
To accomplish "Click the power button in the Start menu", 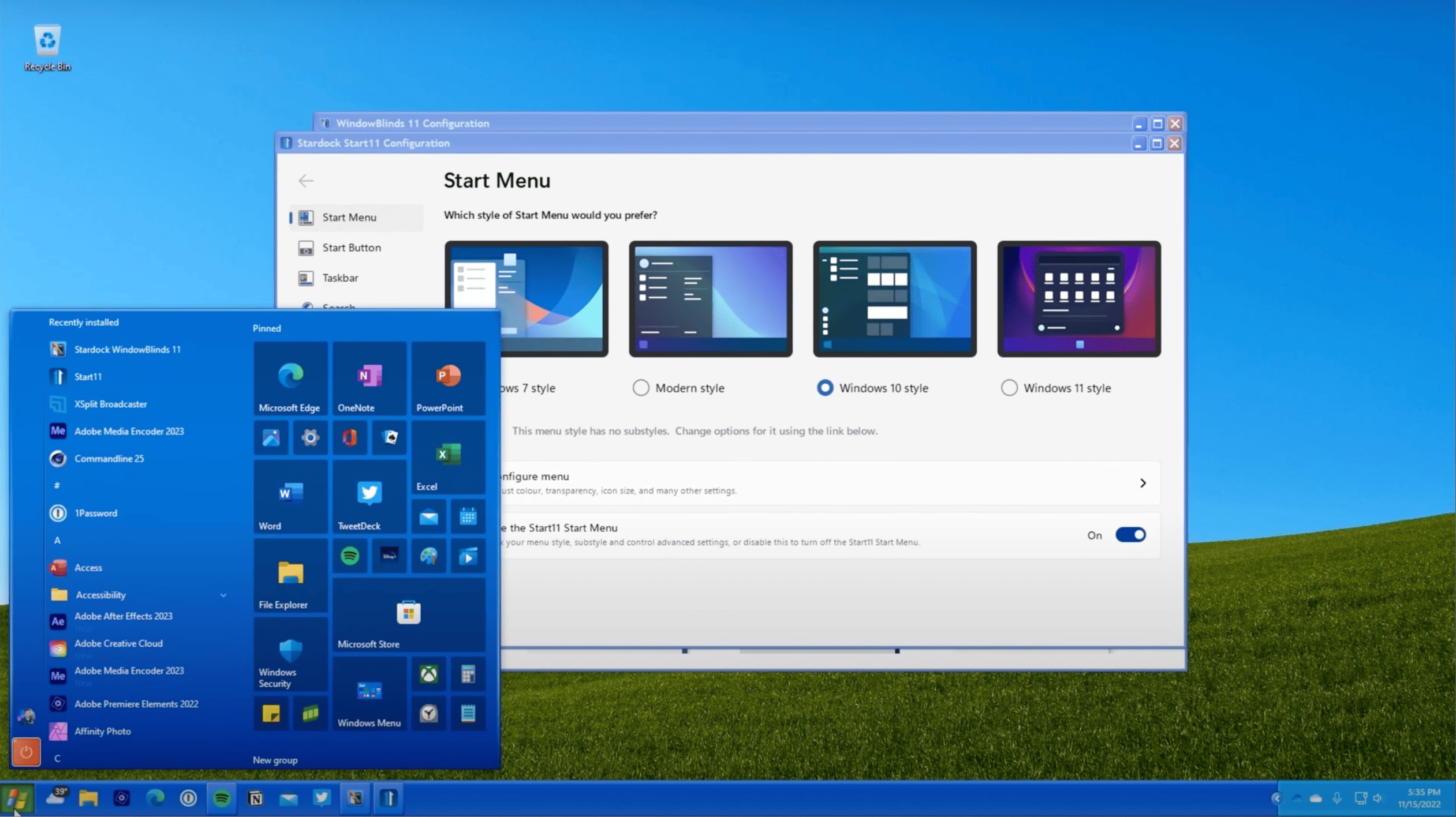I will click(x=27, y=751).
